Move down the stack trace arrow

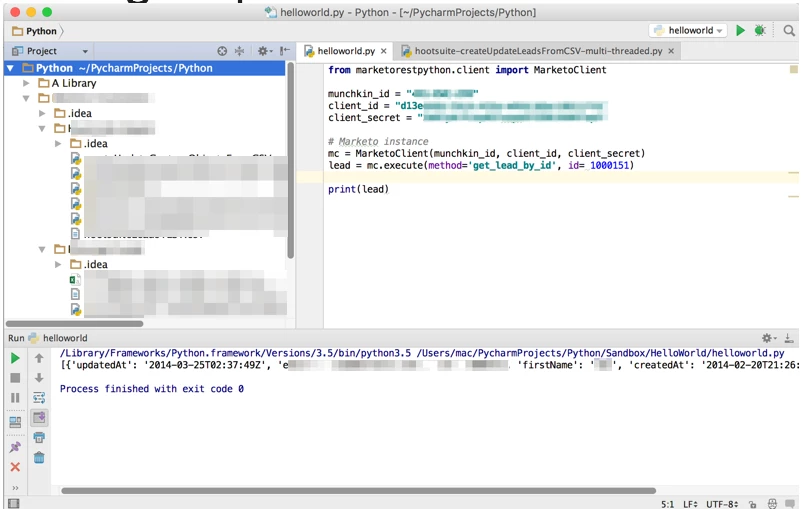[x=39, y=378]
